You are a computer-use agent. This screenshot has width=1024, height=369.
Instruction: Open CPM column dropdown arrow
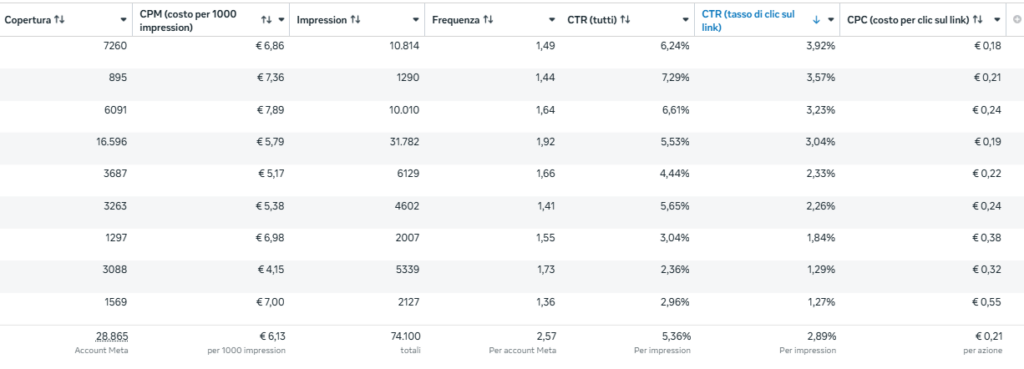click(x=281, y=20)
